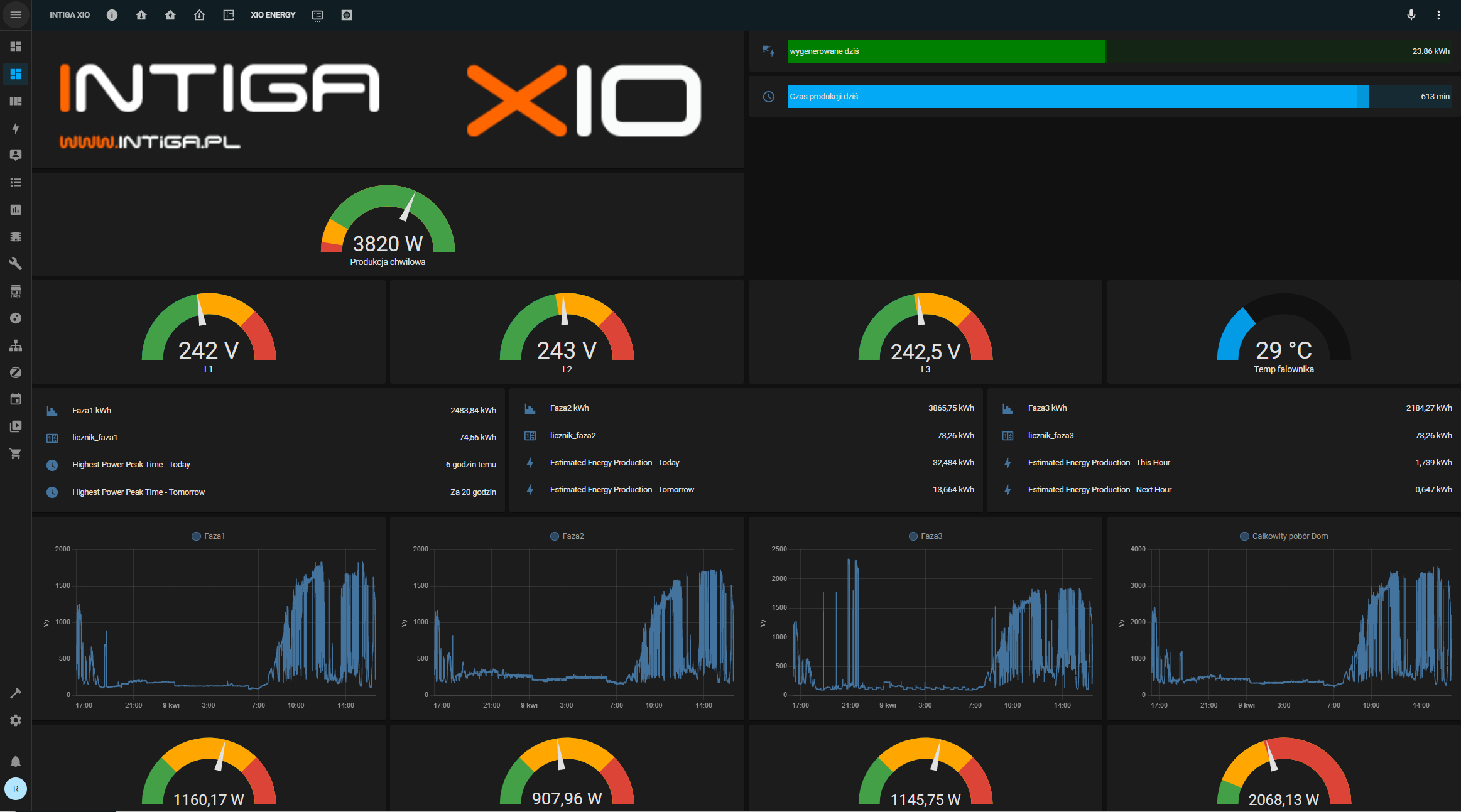Show notifications via the bell icon

16,762
